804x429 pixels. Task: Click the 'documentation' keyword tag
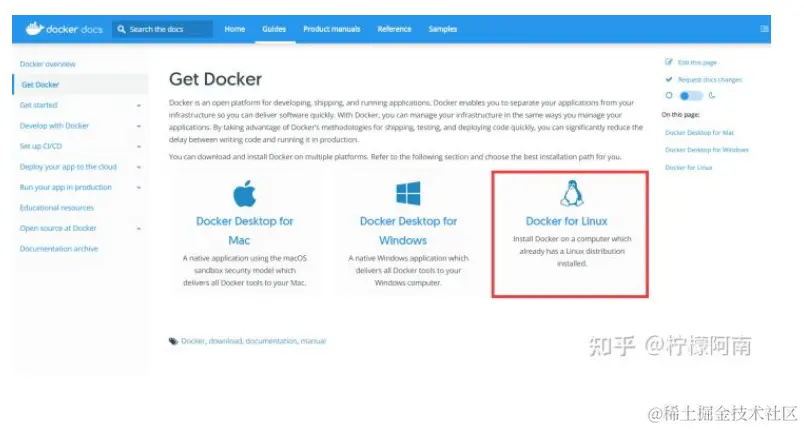click(271, 341)
